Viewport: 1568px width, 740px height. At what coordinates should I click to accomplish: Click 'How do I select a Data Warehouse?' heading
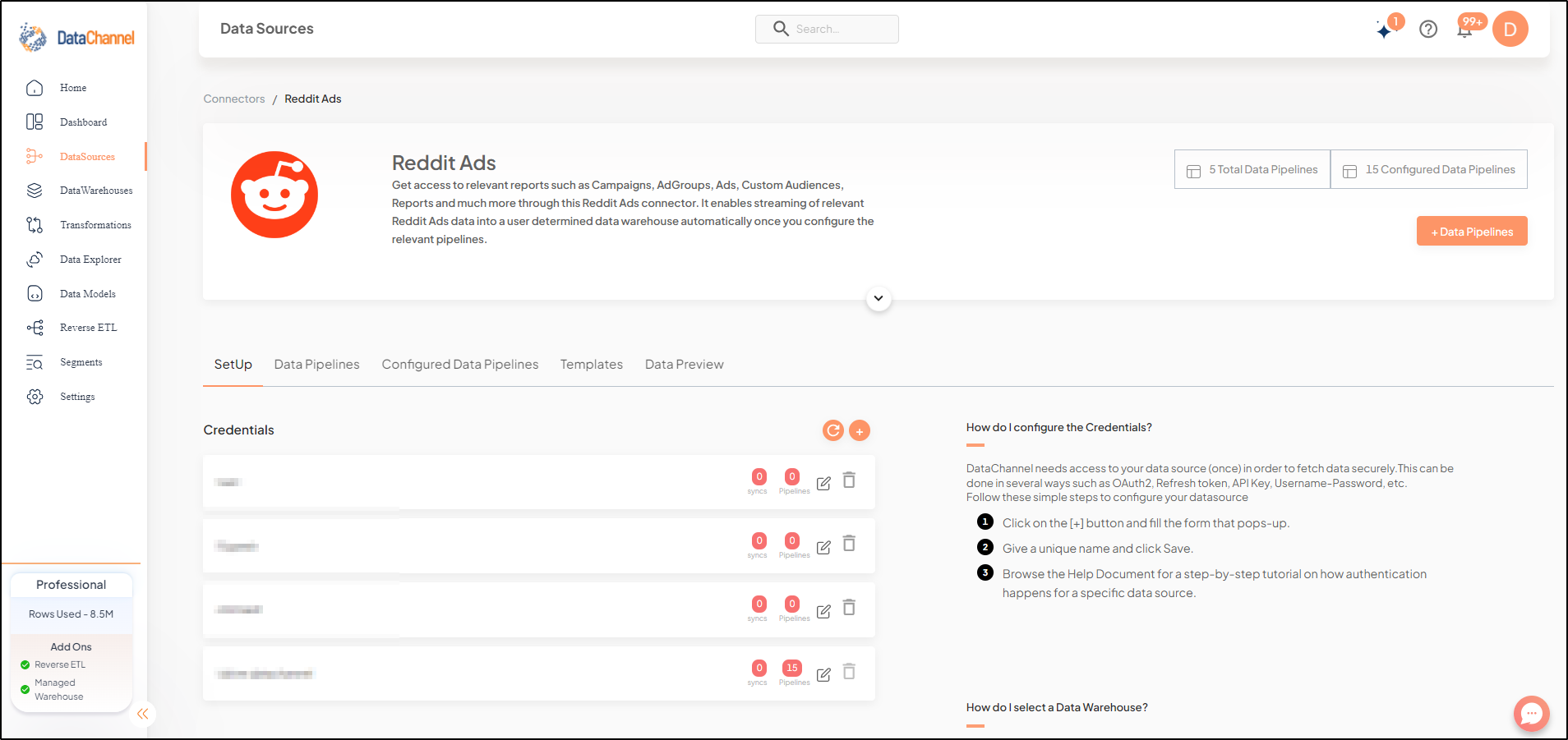coord(1057,708)
